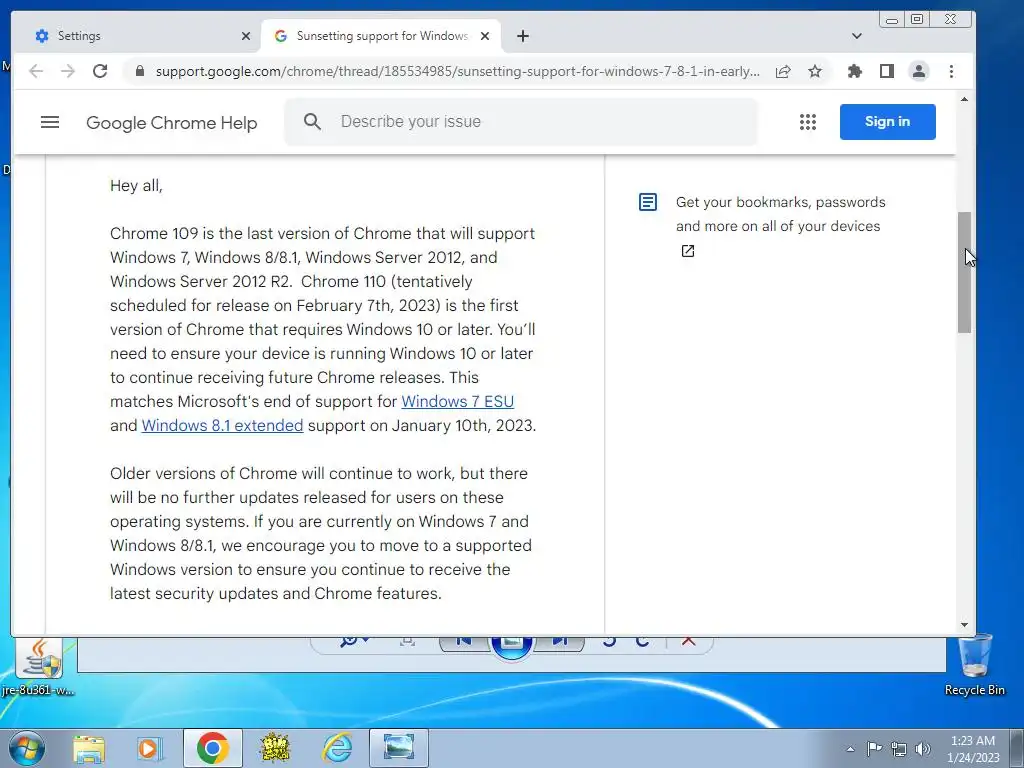This screenshot has height=768, width=1024.
Task: Go back to the previous page
Action: tap(36, 71)
